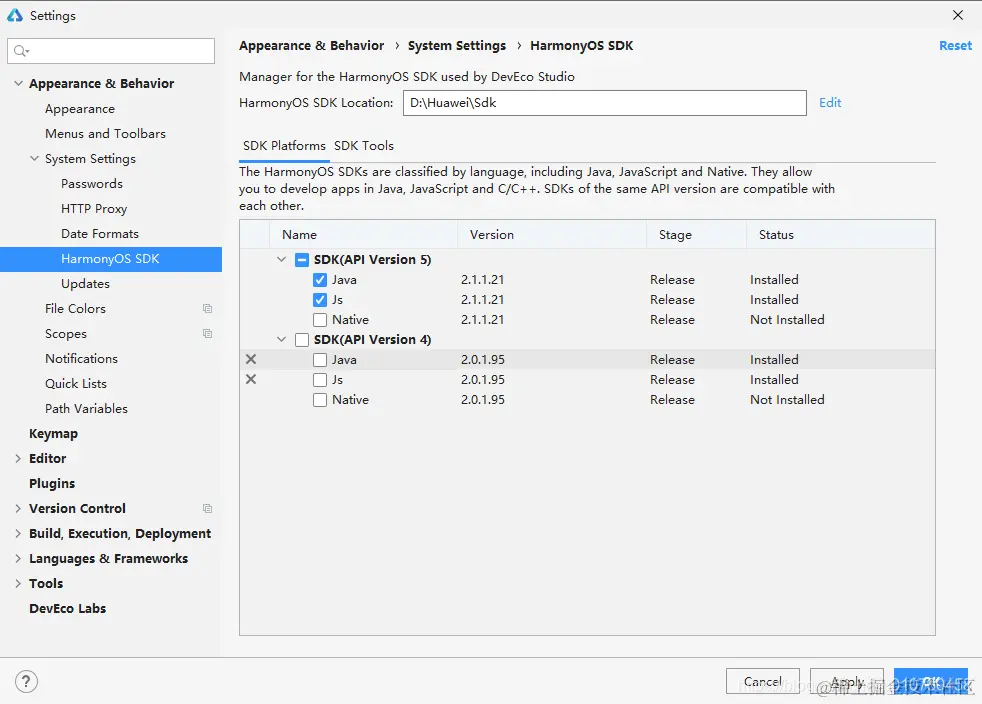
Task: Select HarmonyOS SDK in the sidebar
Action: 111,259
